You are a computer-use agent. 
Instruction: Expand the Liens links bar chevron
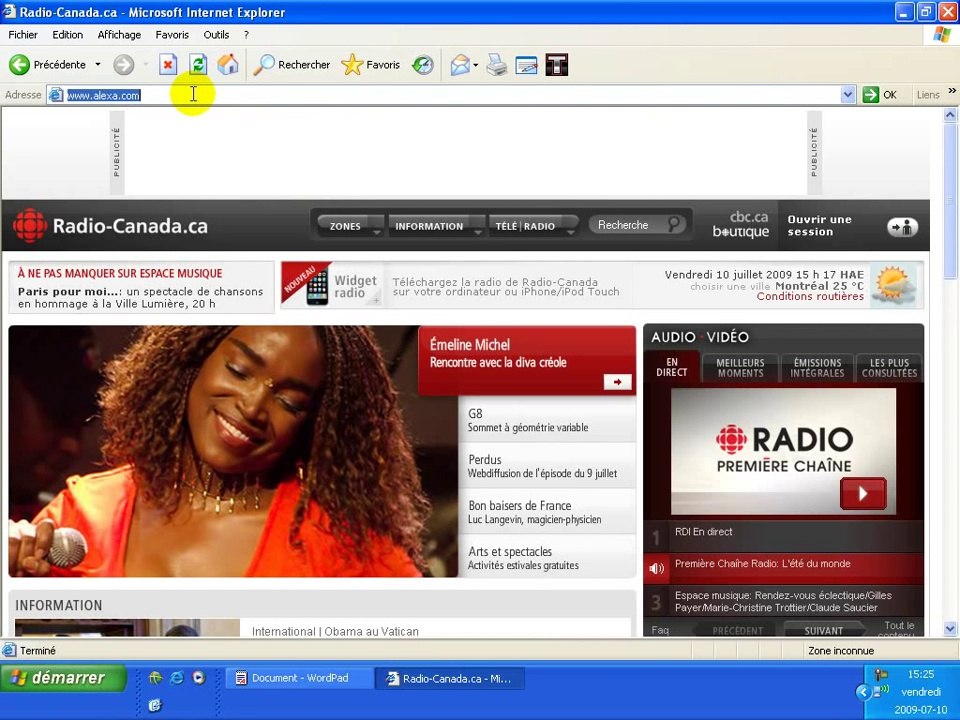pos(952,91)
